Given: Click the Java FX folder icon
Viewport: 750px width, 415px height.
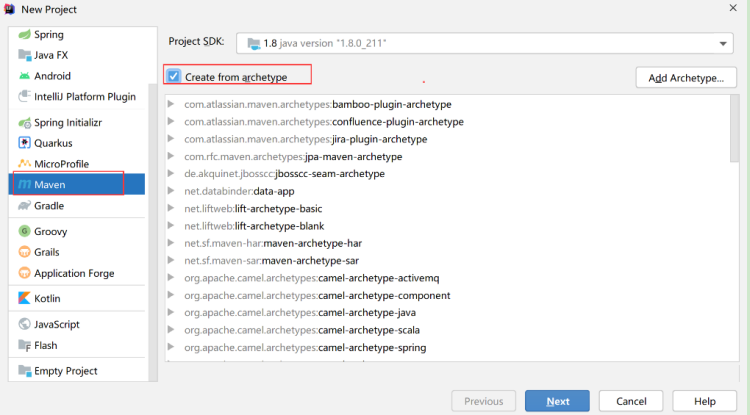Looking at the screenshot, I should pyautogui.click(x=24, y=55).
